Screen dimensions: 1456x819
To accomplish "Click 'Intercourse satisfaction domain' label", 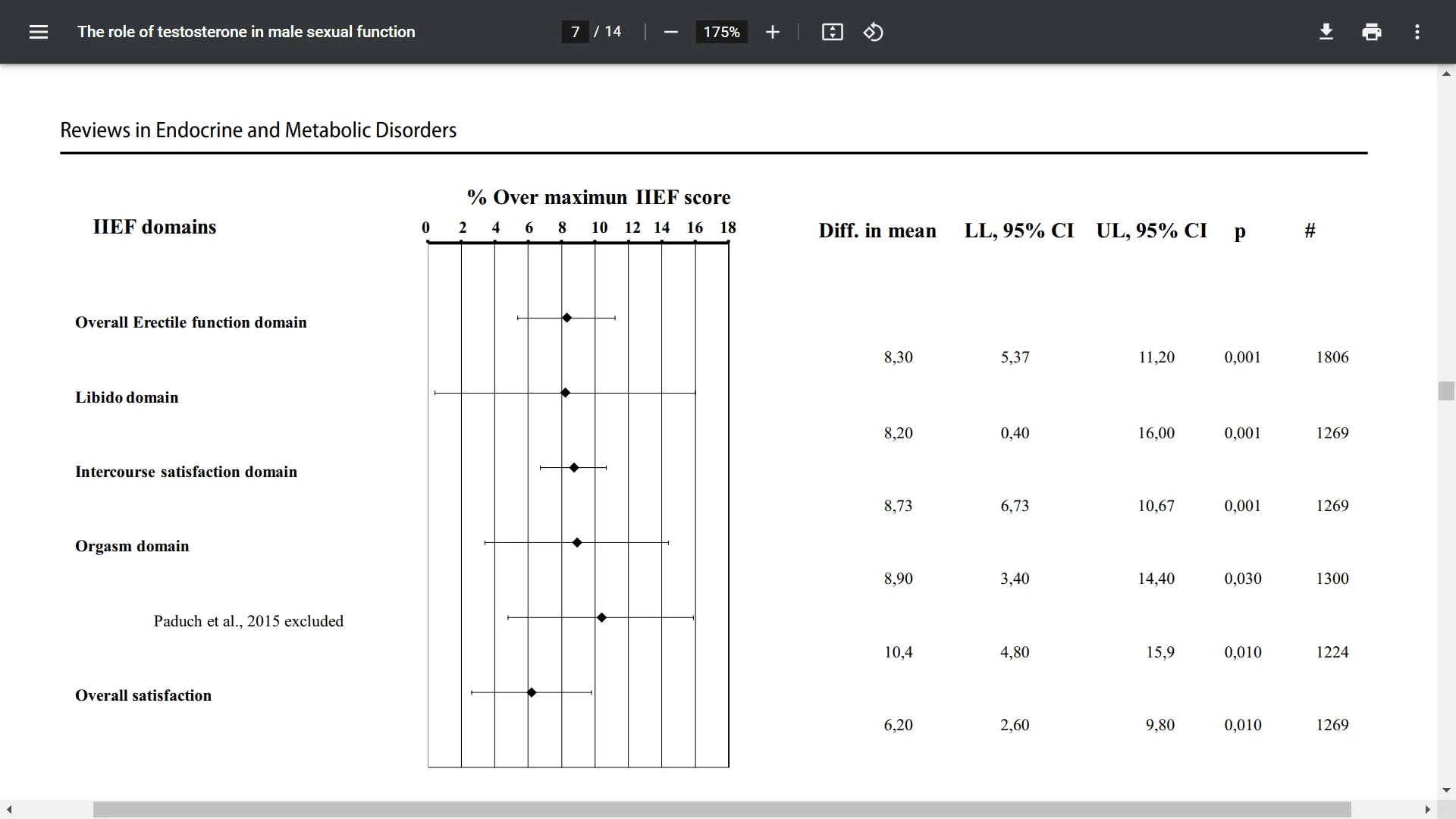I will click(x=186, y=472).
